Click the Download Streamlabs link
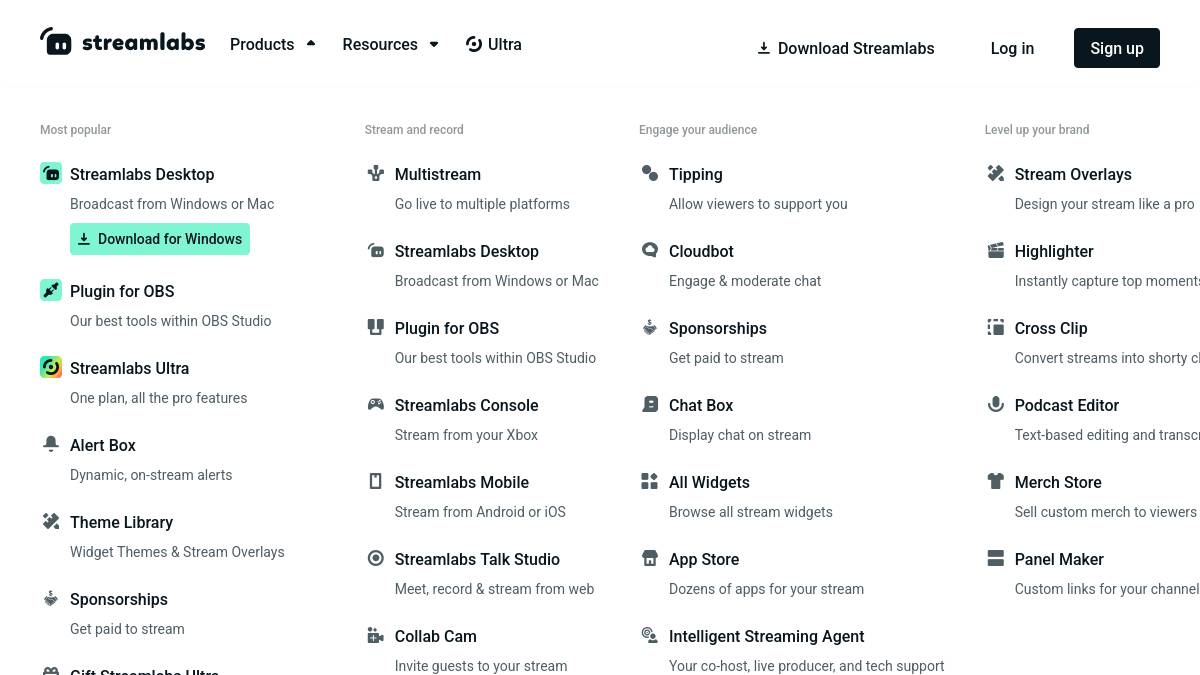 [x=846, y=48]
